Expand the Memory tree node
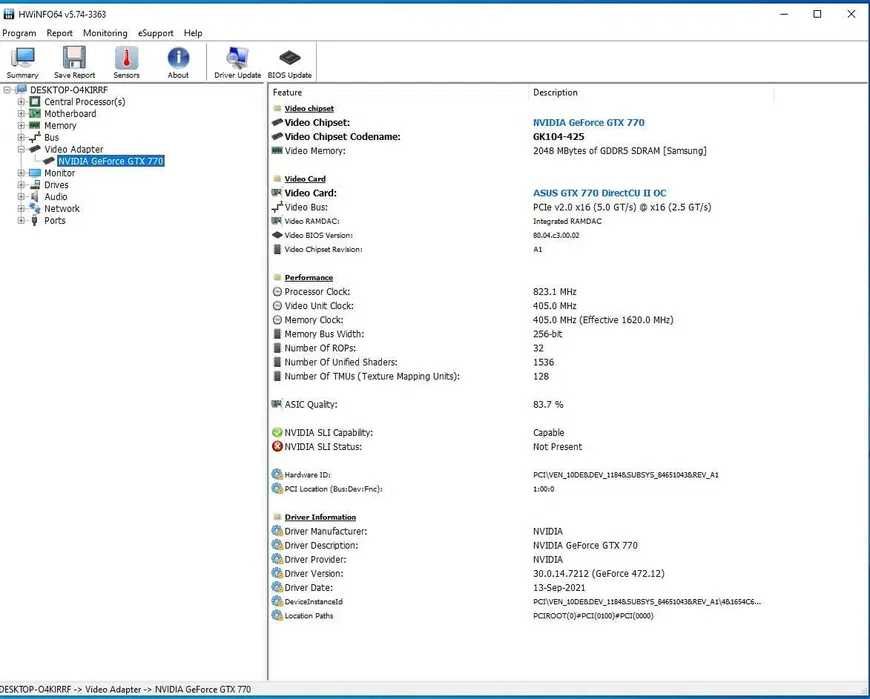870x699 pixels. point(21,125)
